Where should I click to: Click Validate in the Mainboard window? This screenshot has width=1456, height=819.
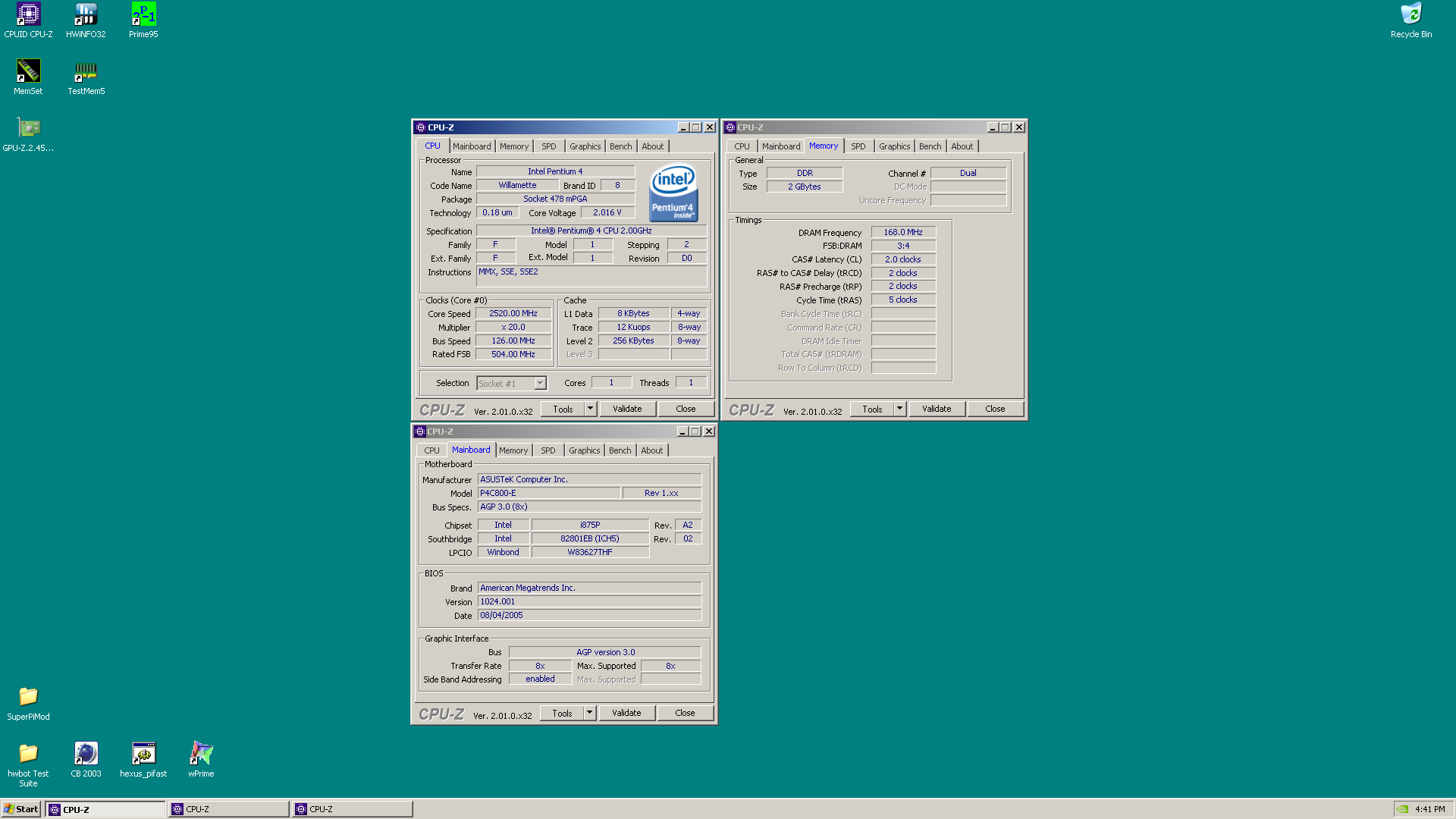coord(626,713)
